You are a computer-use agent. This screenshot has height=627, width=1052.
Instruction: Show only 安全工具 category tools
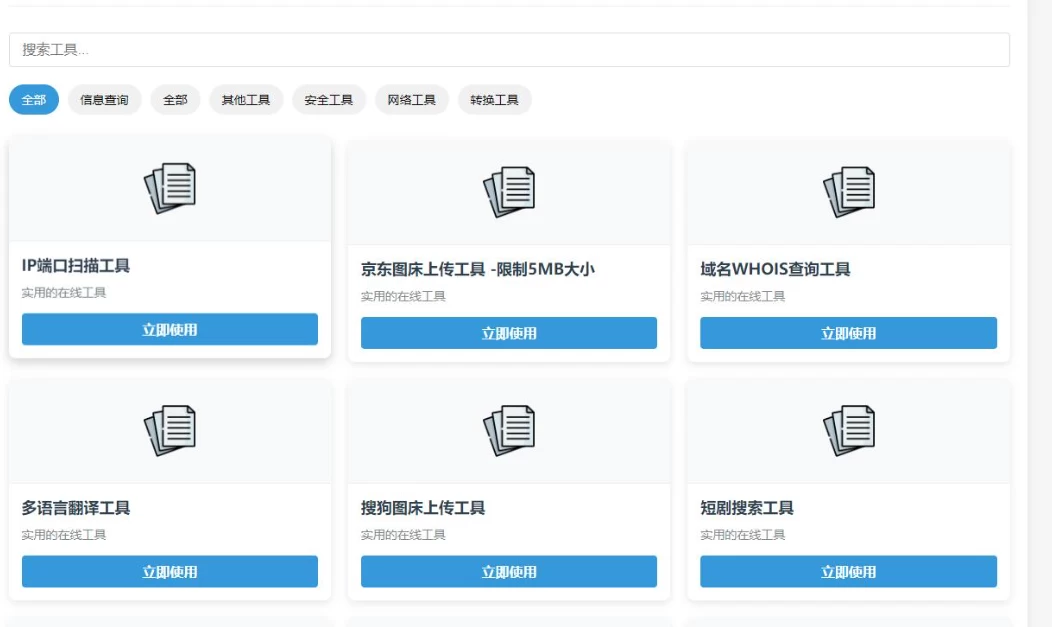[329, 100]
